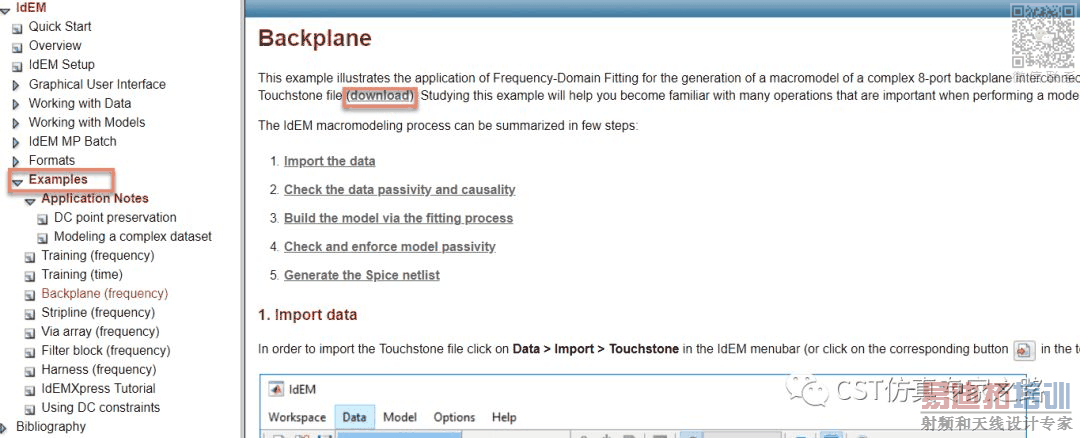Screen dimensions: 1080x438
Task: Open the Training (time) example
Action: pos(82,274)
